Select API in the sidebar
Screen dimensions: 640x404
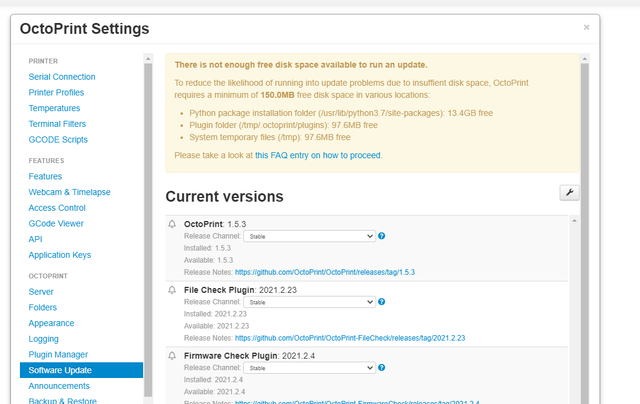[x=35, y=239]
